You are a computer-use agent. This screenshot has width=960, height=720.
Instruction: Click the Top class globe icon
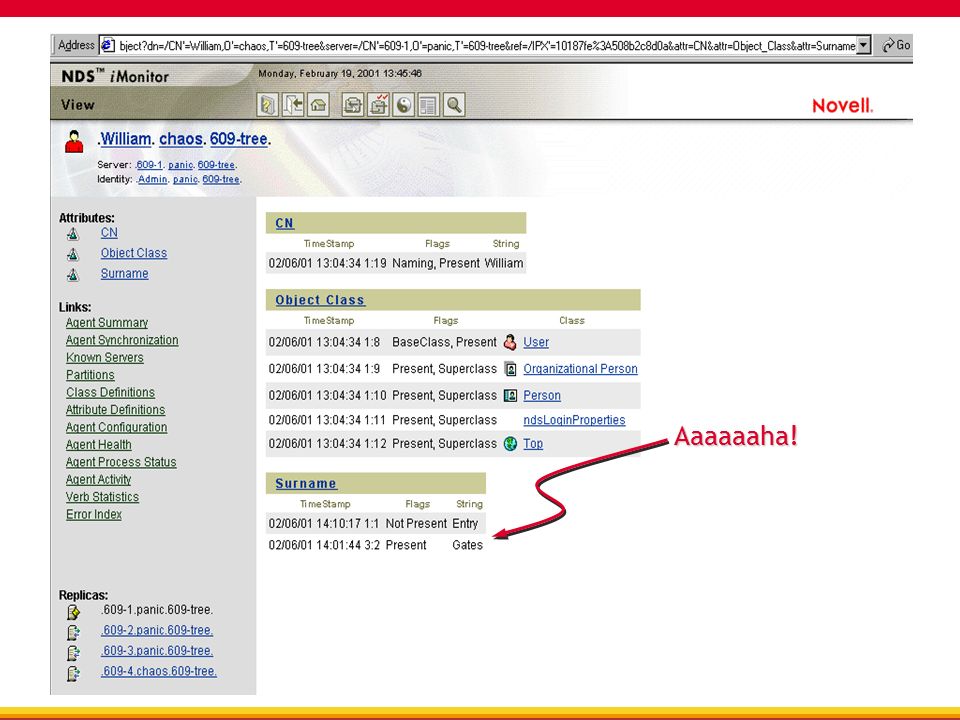click(510, 444)
